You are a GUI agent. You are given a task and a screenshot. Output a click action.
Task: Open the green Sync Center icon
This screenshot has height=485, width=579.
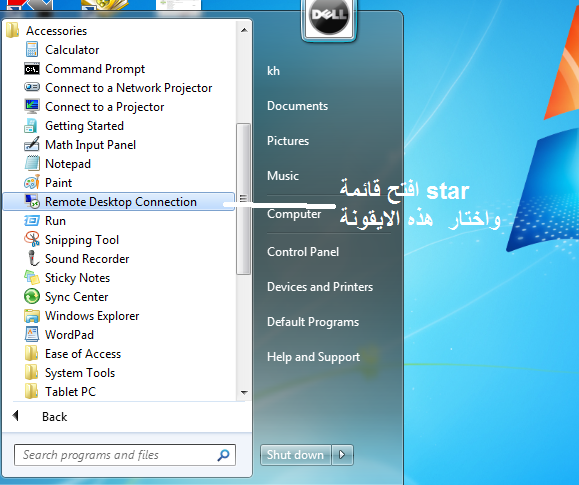pos(32,297)
